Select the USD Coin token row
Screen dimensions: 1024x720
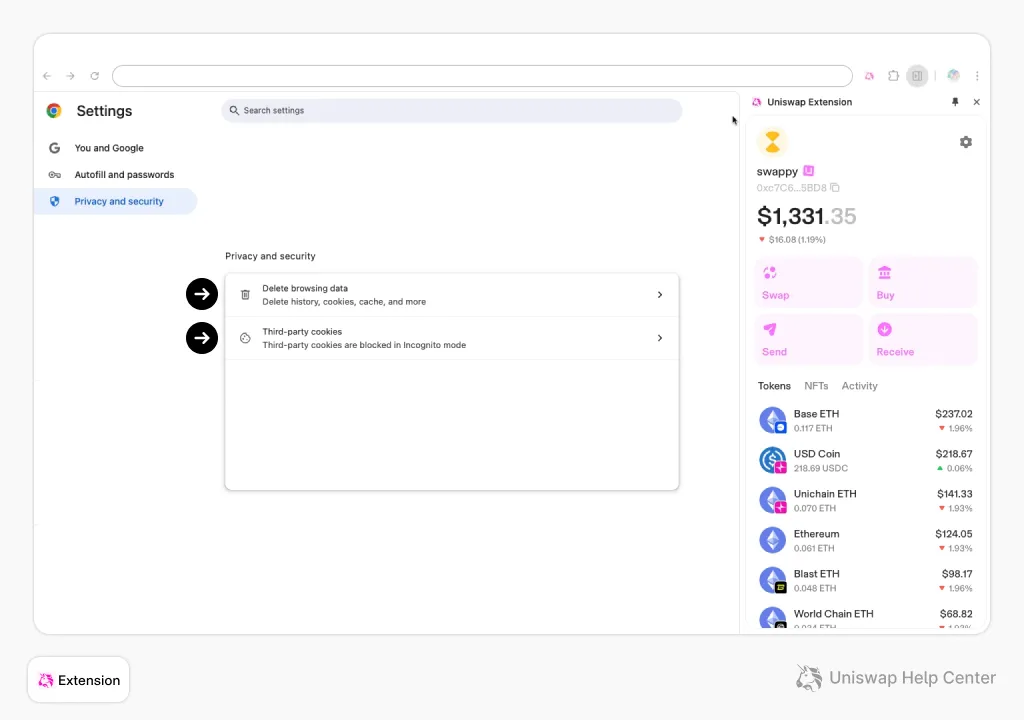pyautogui.click(x=865, y=461)
